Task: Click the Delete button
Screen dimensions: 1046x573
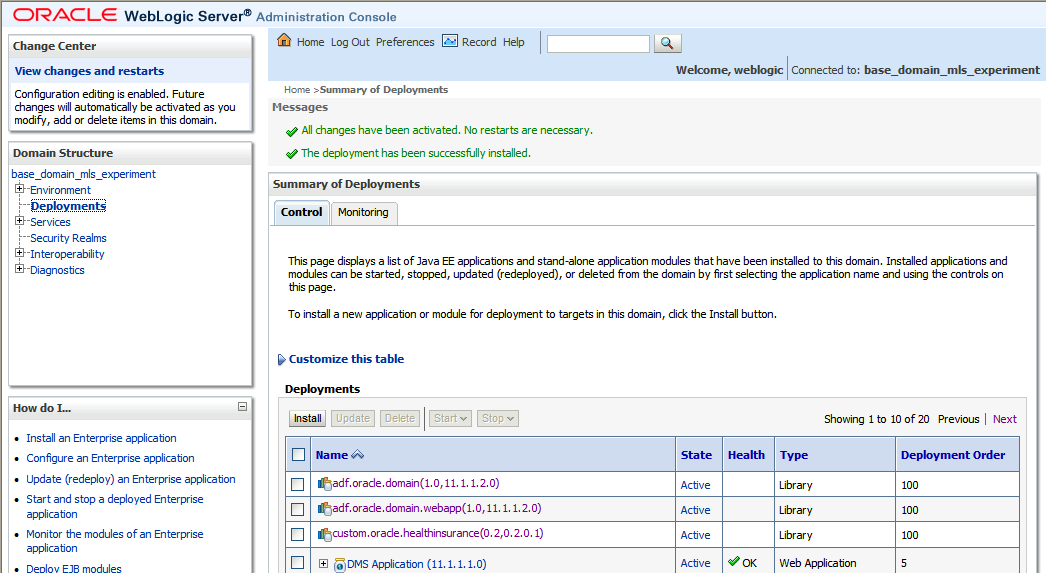Action: point(400,418)
